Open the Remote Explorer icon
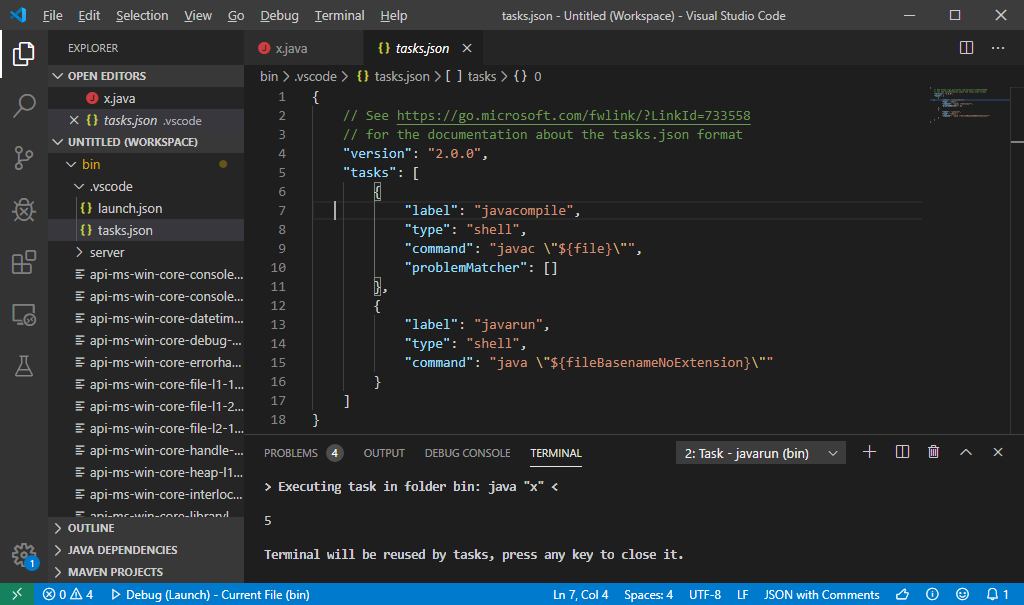 click(24, 315)
